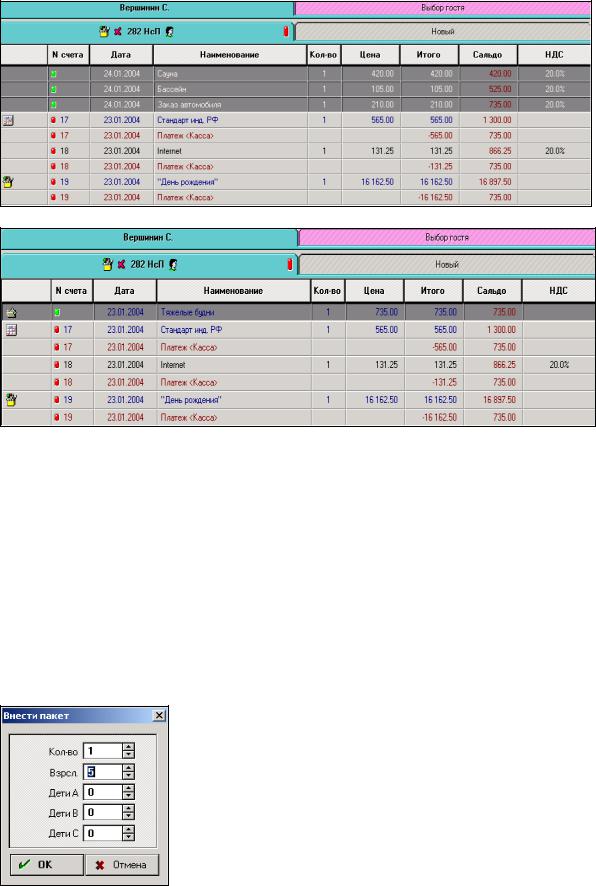This screenshot has height=886, width=596.
Task: Click the Наименование column header in upper table
Action: (229, 55)
